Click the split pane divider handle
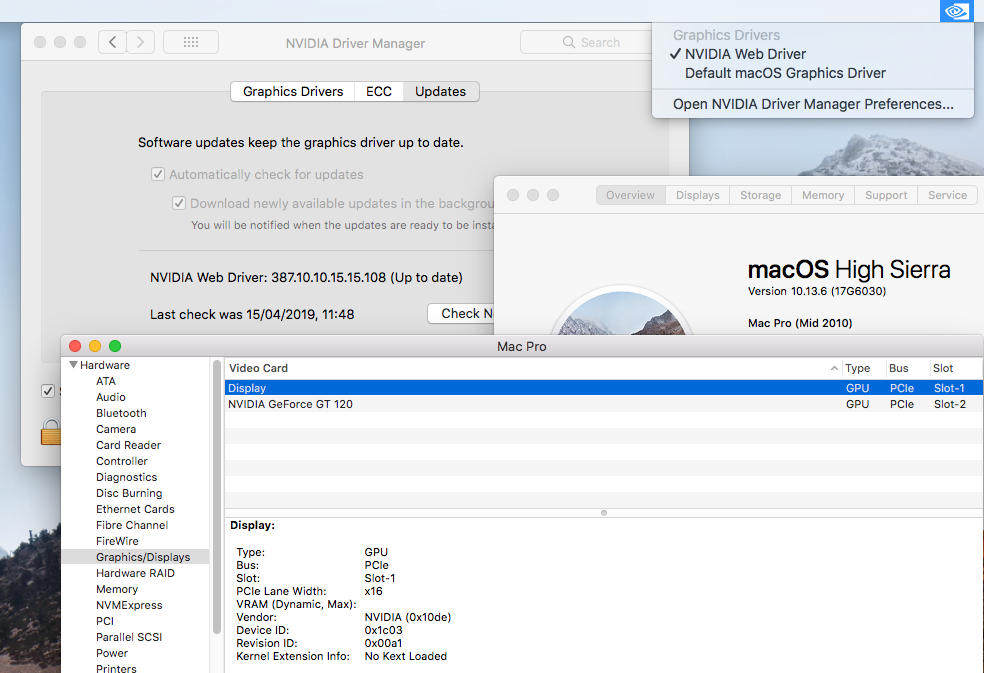 click(x=604, y=513)
